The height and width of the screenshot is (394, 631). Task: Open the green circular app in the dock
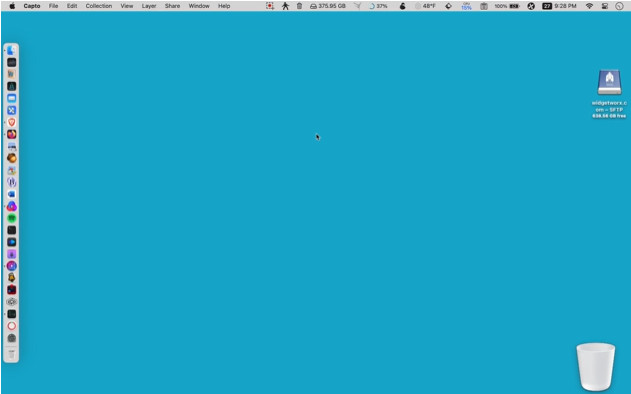(x=12, y=218)
